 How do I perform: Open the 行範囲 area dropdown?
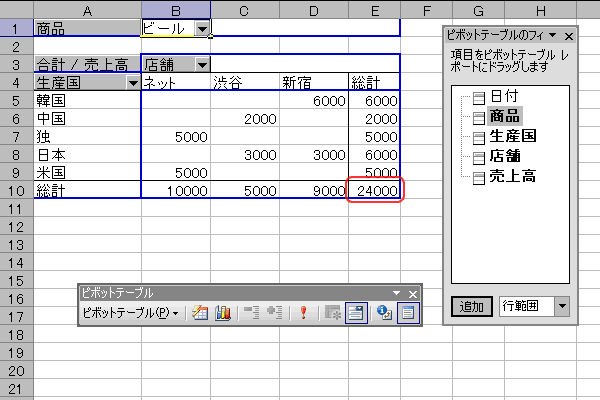pyautogui.click(x=562, y=306)
